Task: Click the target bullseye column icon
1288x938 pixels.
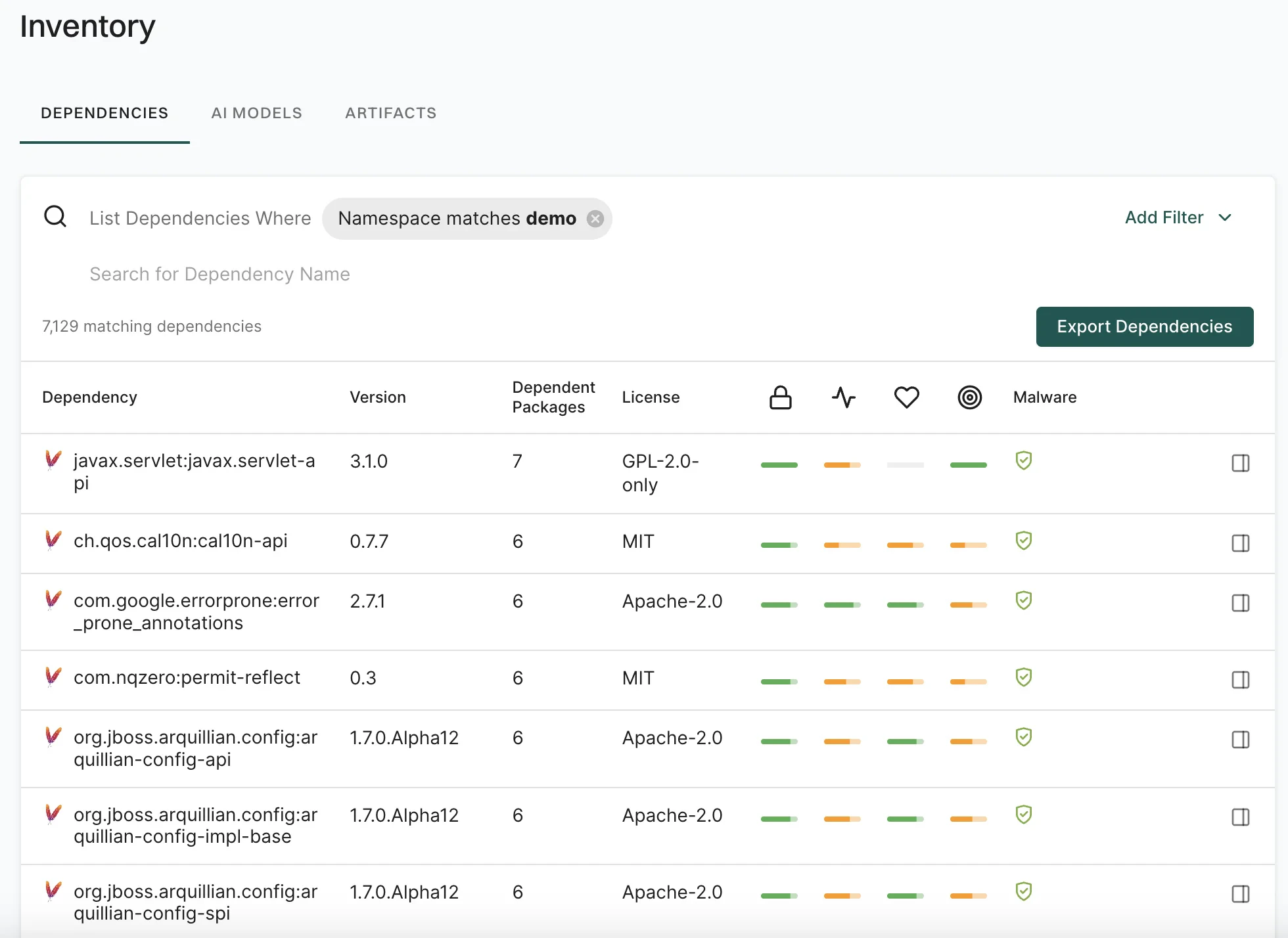Action: (x=969, y=397)
